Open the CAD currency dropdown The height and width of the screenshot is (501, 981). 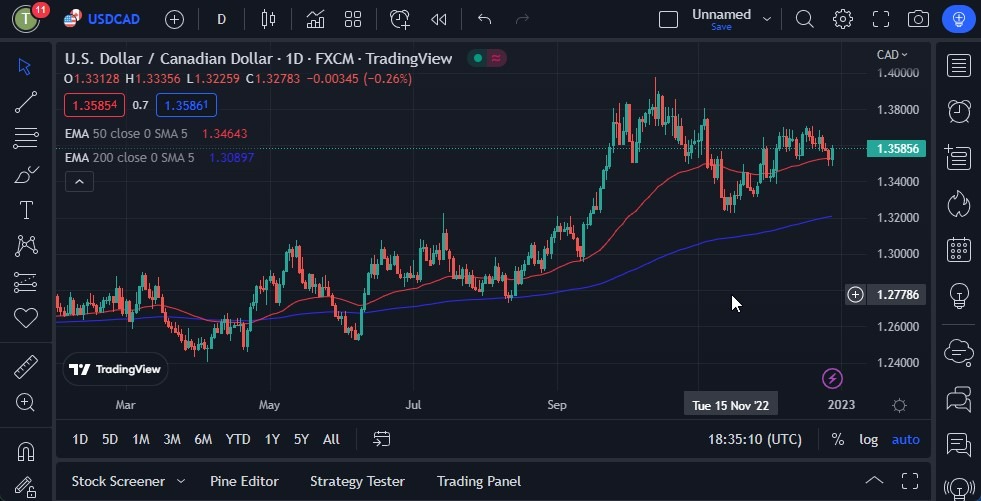click(x=892, y=55)
